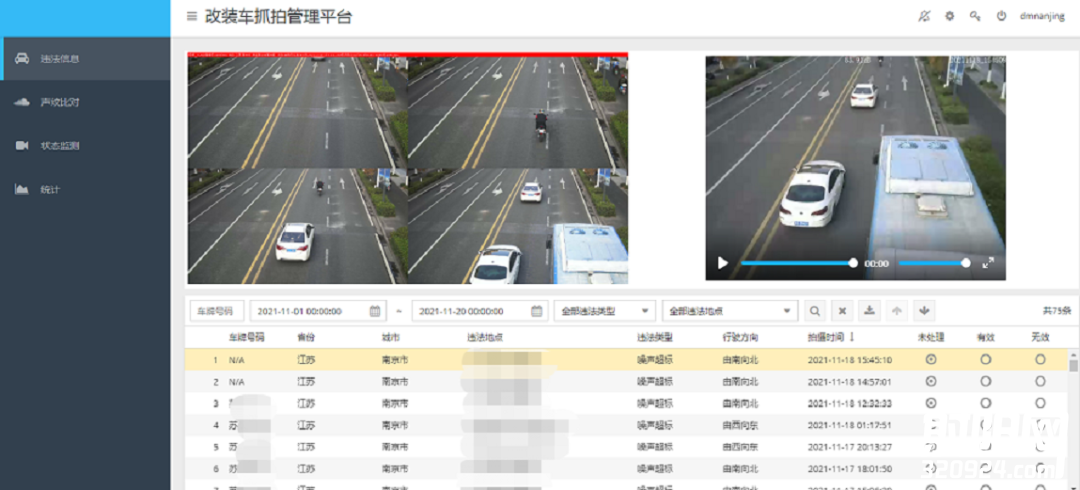Click the dmnanjing username

coord(1042,16)
